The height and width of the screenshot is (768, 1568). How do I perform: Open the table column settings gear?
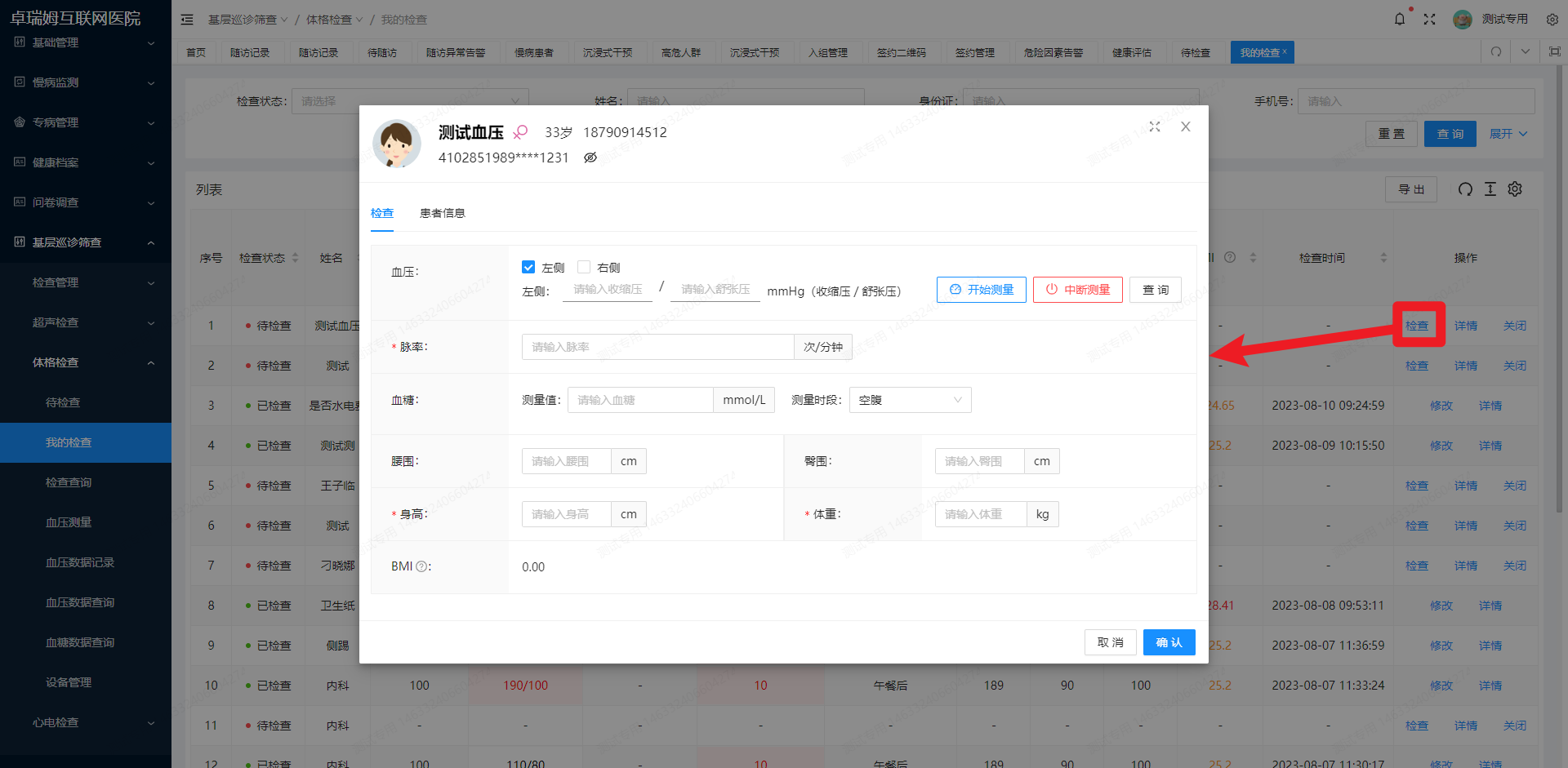1515,189
